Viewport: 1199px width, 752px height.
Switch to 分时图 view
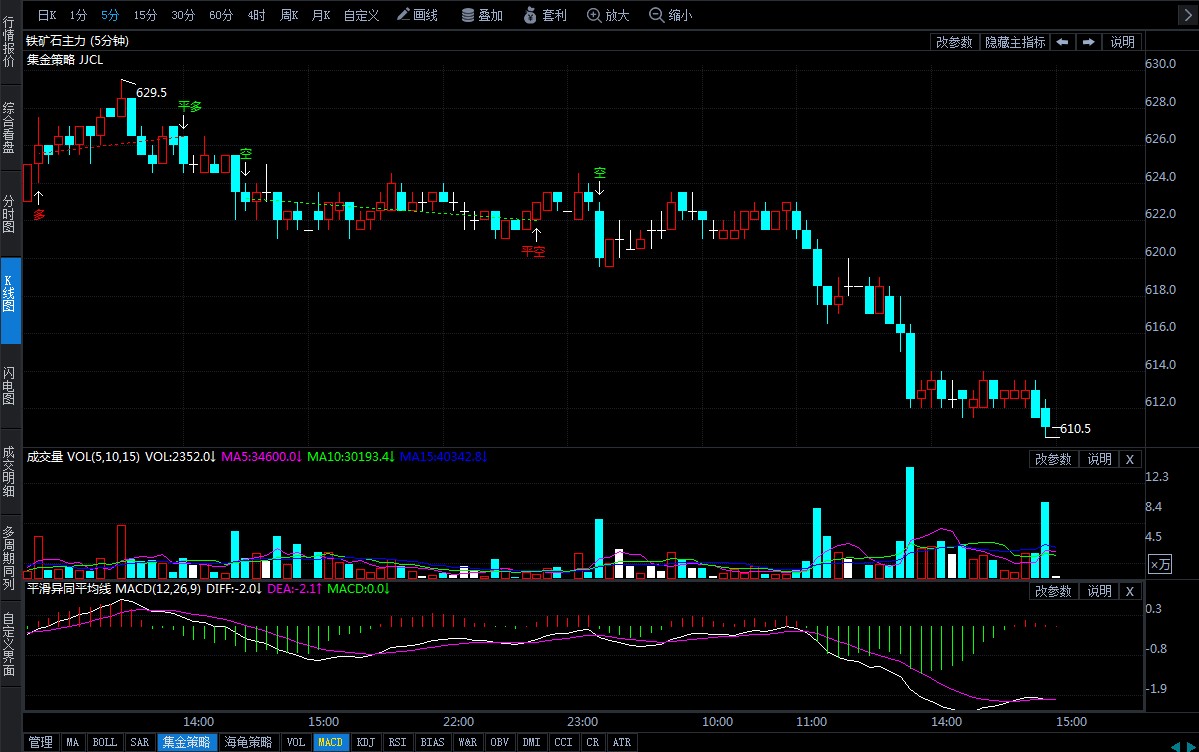pyautogui.click(x=9, y=213)
